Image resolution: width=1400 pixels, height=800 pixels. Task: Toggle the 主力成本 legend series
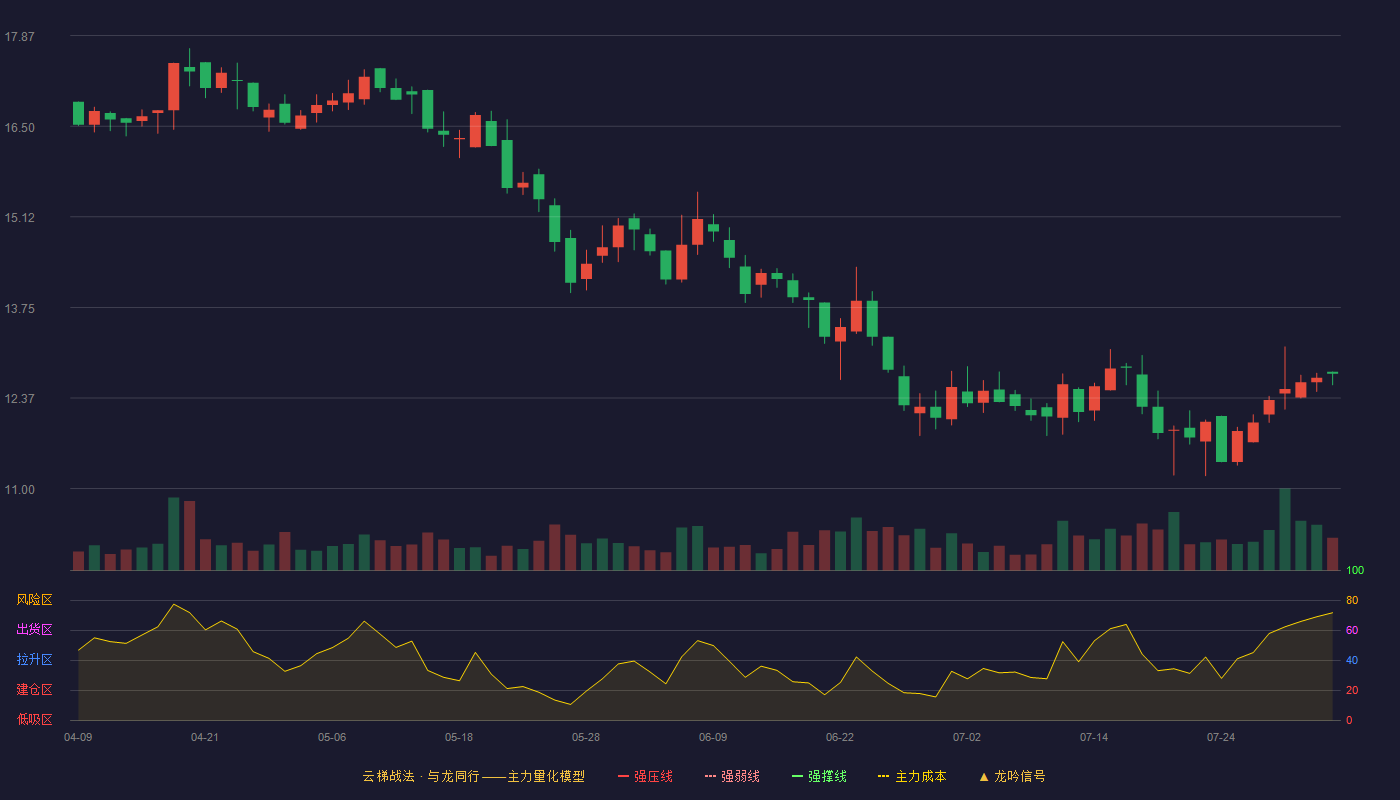tap(912, 776)
